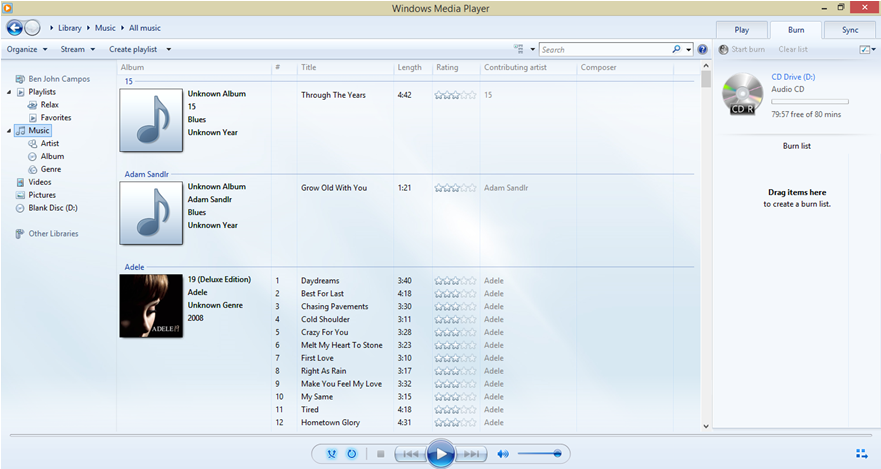Screen dimensions: 881x469
Task: Click the Adele 19 album cover
Action: click(x=151, y=306)
